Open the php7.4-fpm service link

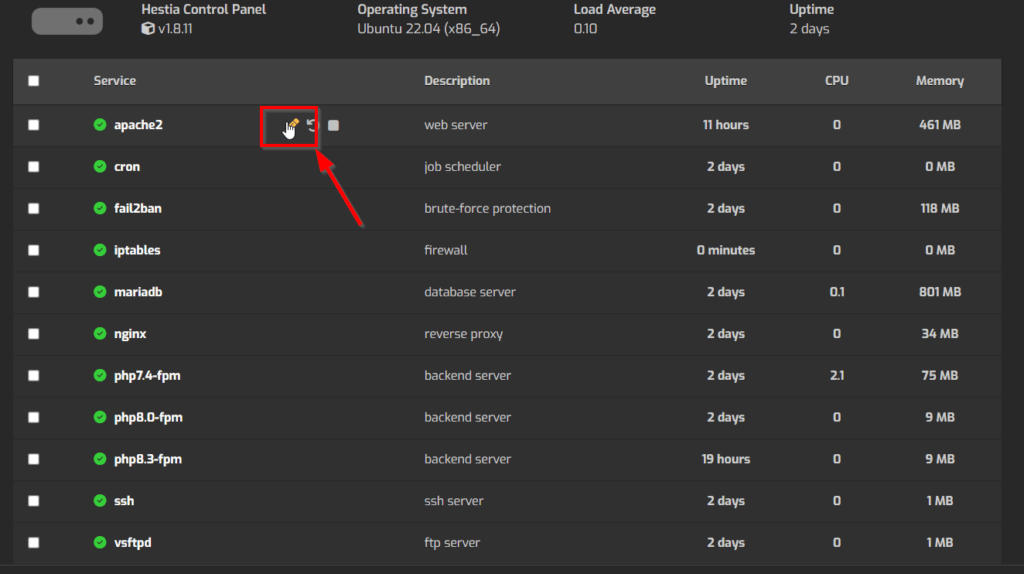coord(147,375)
